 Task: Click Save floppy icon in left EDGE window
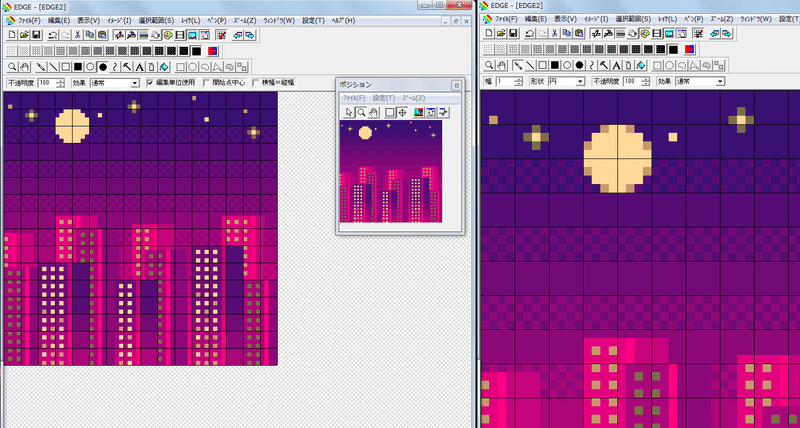point(36,34)
